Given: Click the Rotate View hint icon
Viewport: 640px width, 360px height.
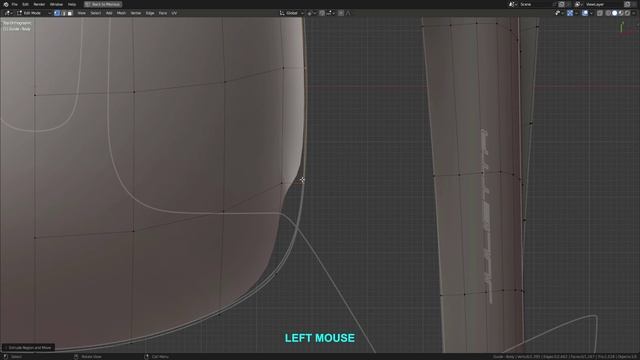Looking at the screenshot, I should (76, 357).
